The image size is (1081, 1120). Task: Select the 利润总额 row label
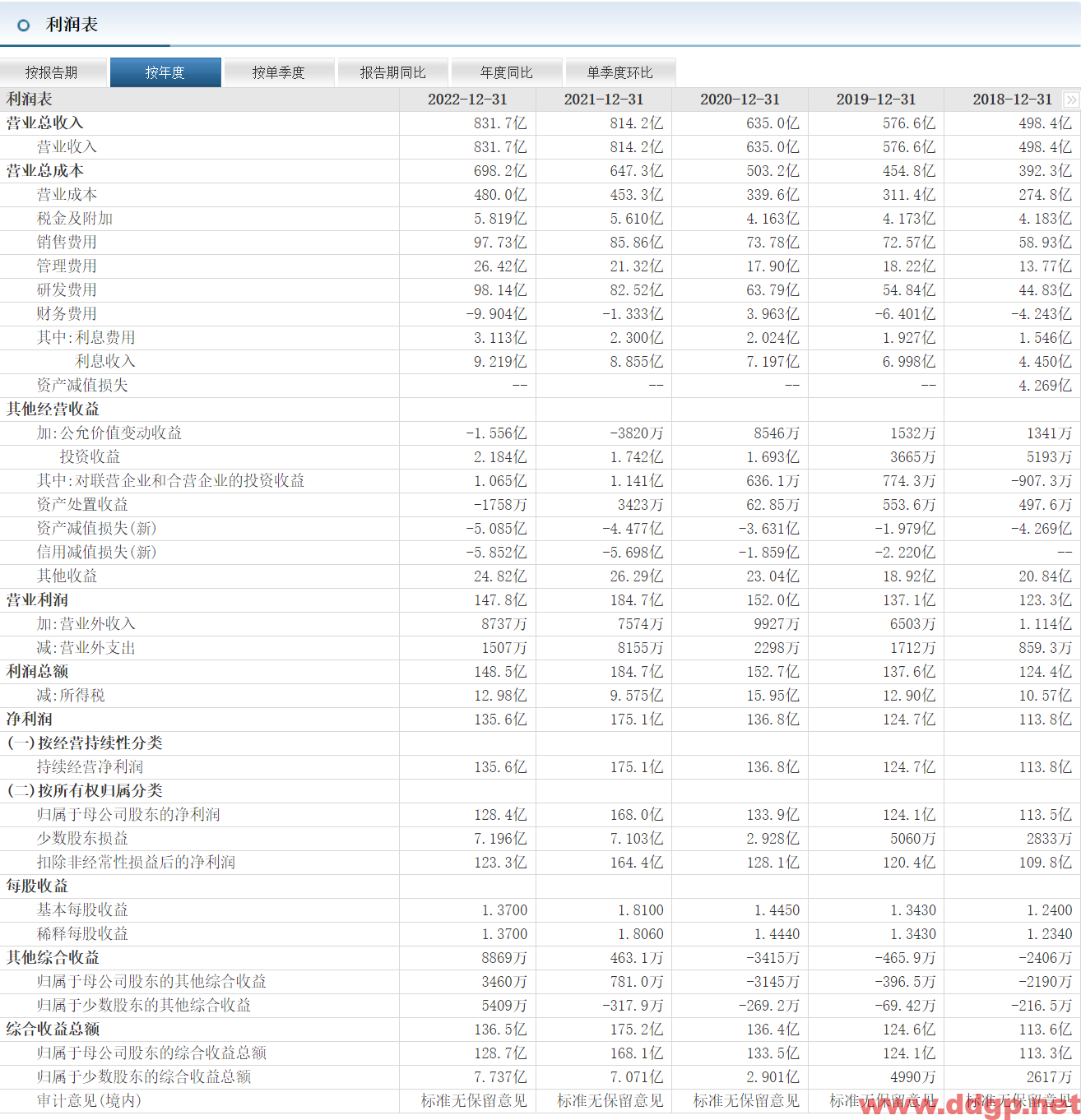click(37, 672)
